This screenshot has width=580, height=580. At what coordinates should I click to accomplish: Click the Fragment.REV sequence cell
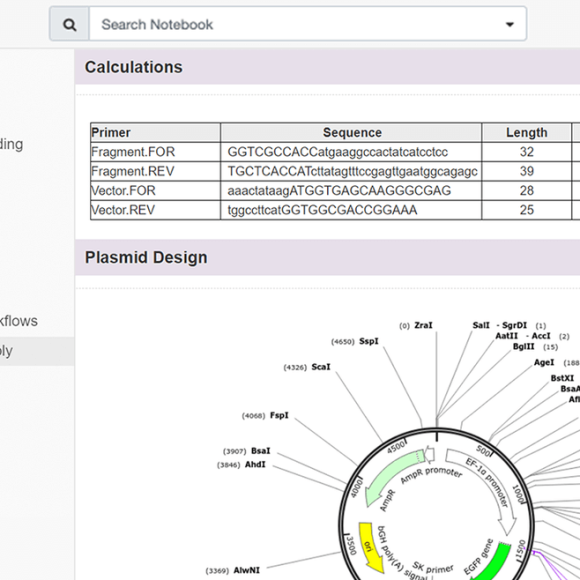[x=351, y=171]
